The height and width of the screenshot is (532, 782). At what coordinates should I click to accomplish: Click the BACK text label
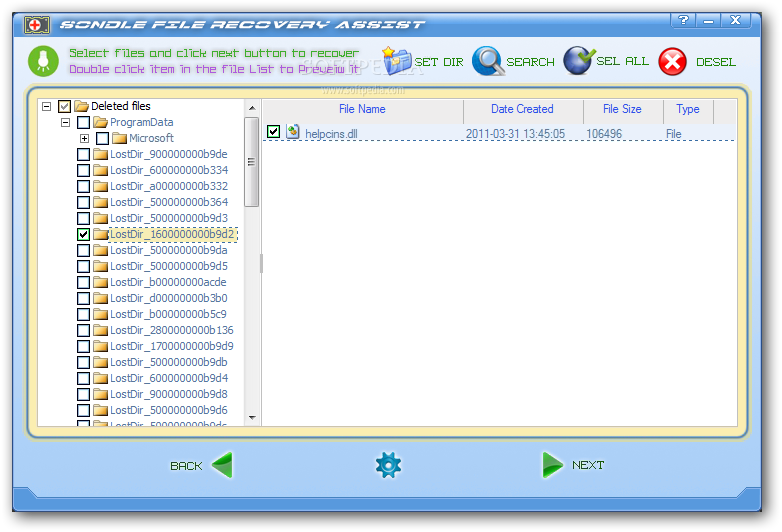pyautogui.click(x=186, y=466)
